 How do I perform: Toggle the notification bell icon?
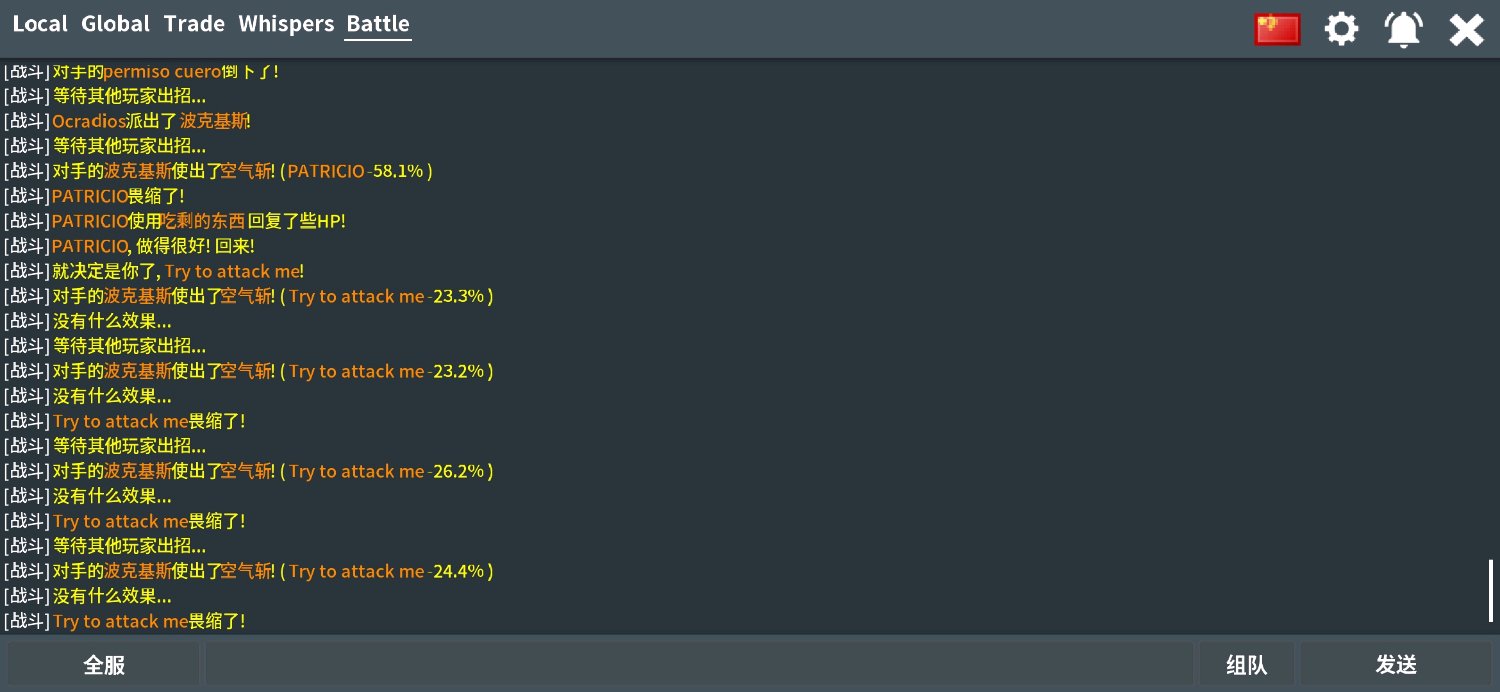tap(1404, 29)
